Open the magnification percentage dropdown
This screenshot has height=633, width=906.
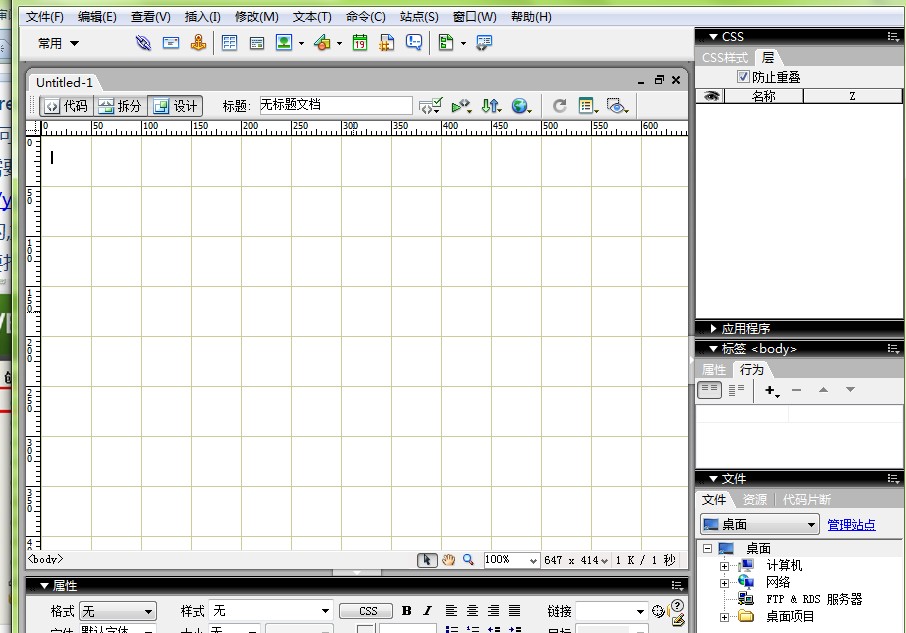coord(510,560)
